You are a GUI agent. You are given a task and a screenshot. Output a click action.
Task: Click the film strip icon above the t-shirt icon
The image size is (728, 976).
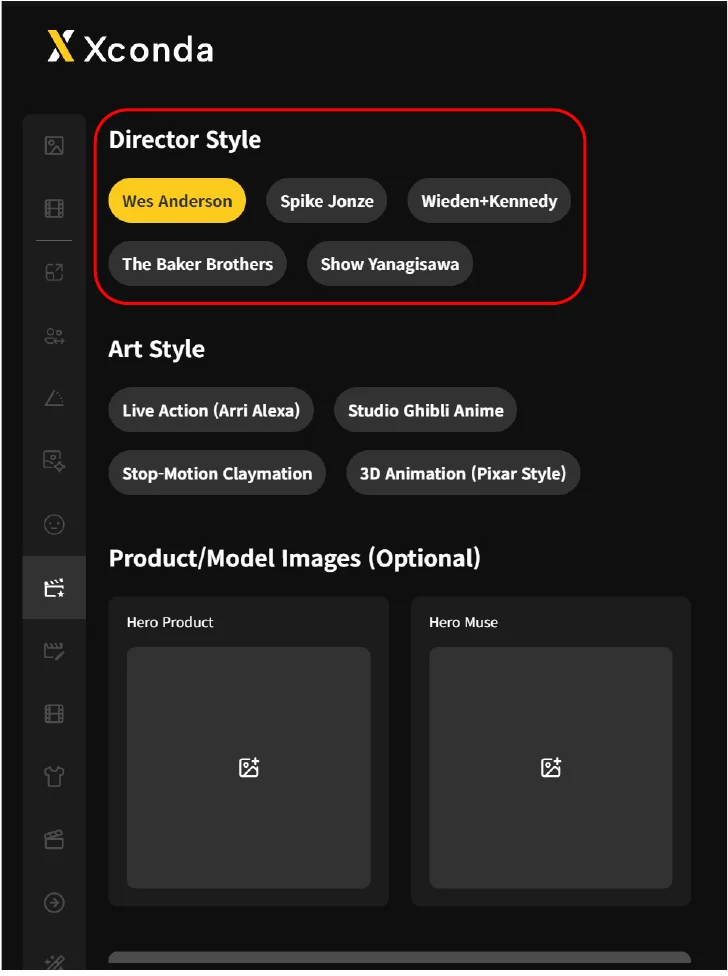(54, 713)
